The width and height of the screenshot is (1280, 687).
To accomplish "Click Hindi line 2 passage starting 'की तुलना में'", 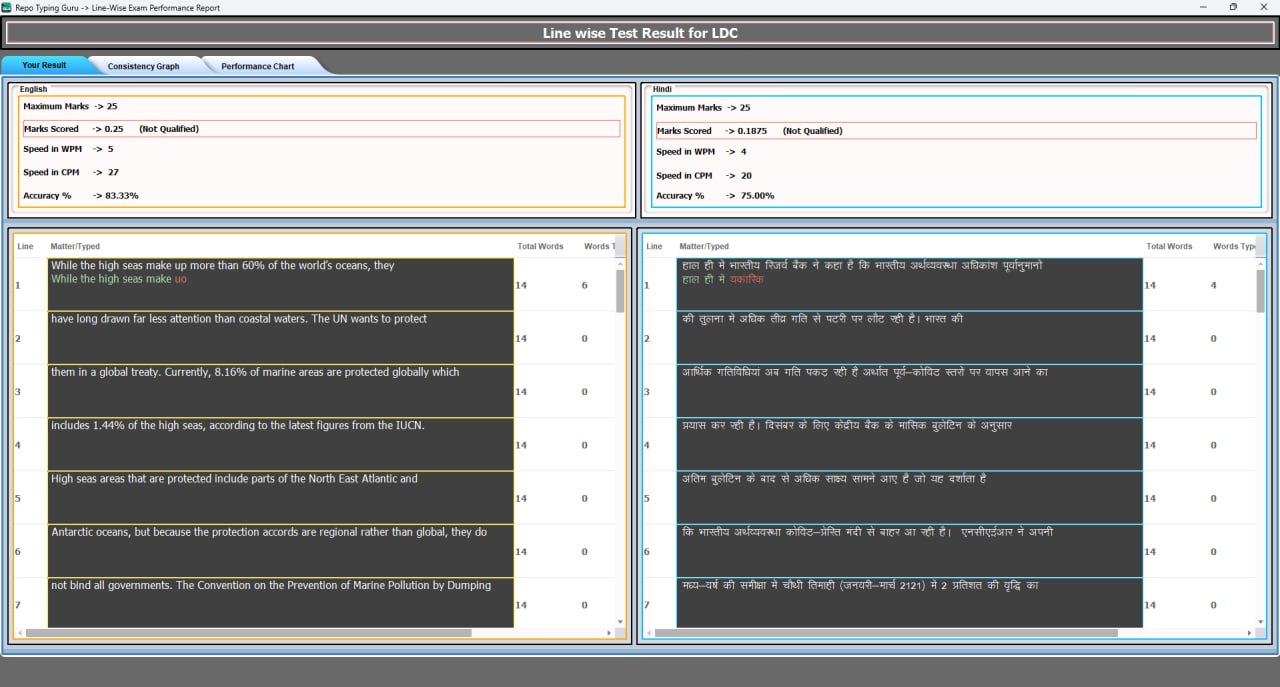I will 910,338.
